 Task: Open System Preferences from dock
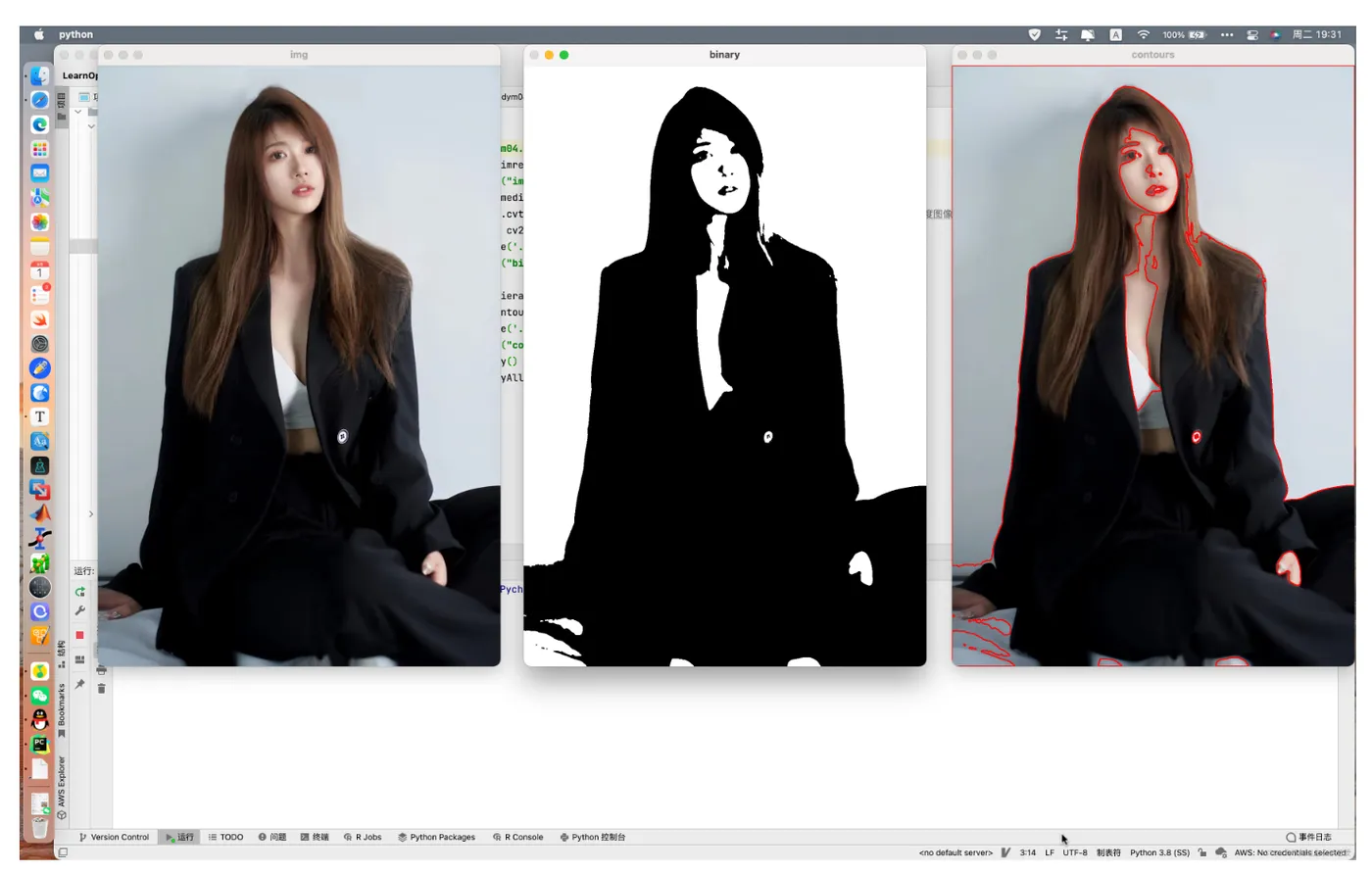tap(39, 344)
